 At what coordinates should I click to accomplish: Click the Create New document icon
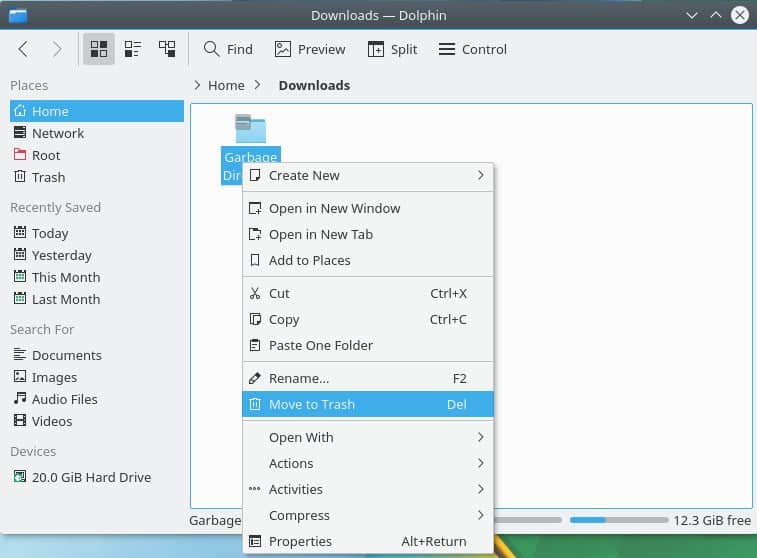tap(255, 175)
